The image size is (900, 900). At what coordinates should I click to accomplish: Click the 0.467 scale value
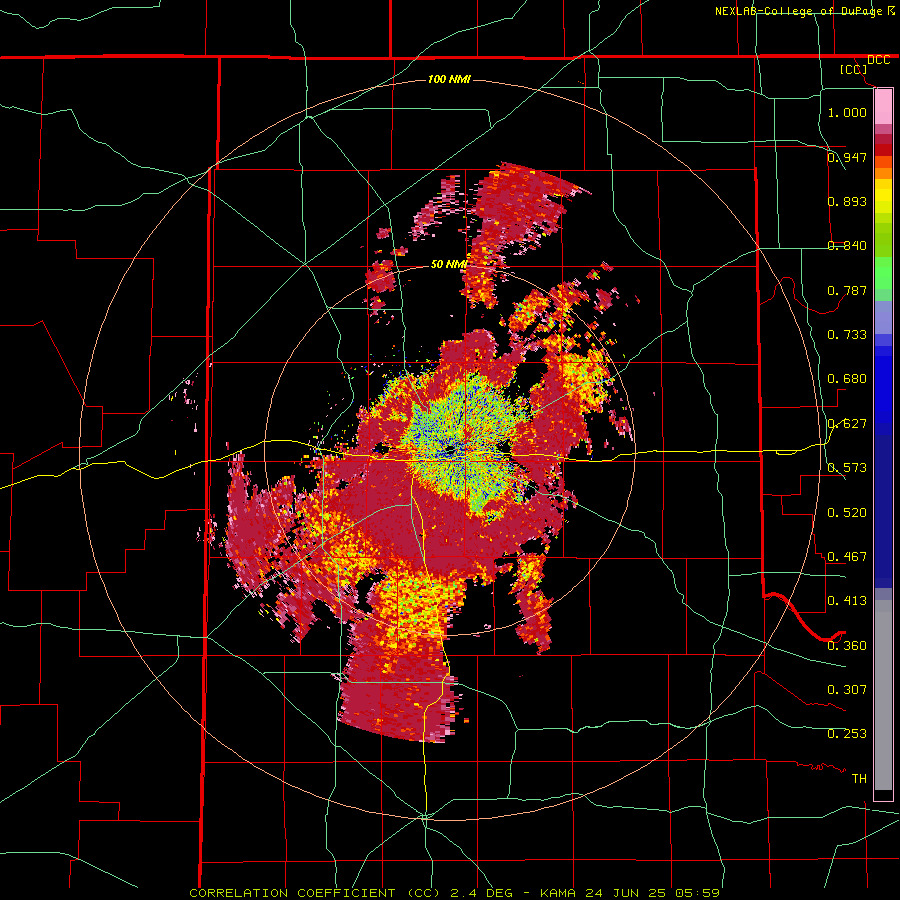pos(847,557)
